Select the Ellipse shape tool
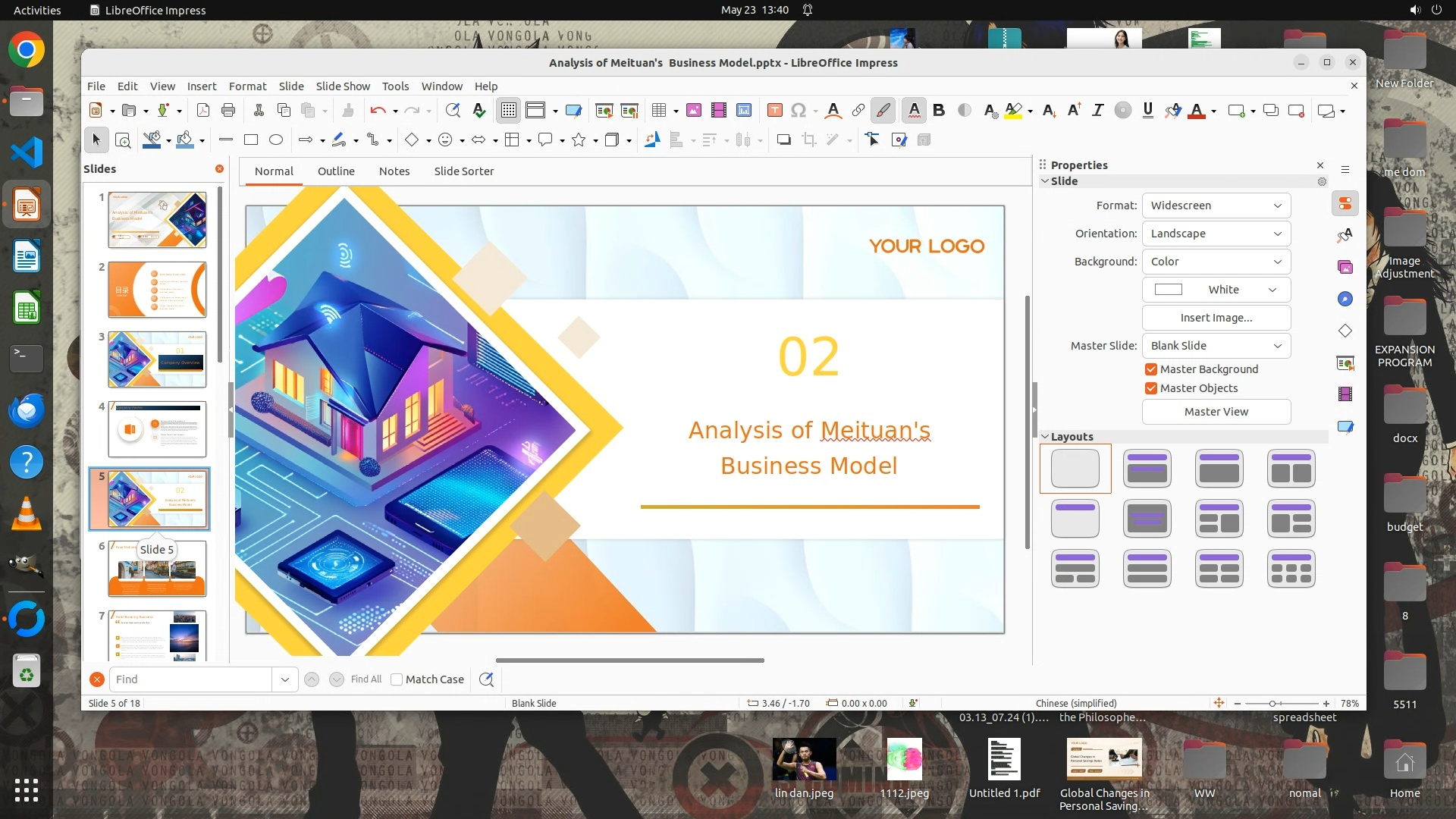This screenshot has height=819, width=1456. click(x=276, y=140)
